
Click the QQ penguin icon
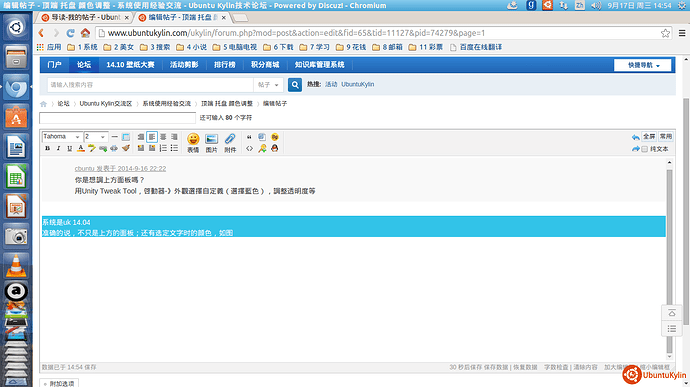click(275, 148)
